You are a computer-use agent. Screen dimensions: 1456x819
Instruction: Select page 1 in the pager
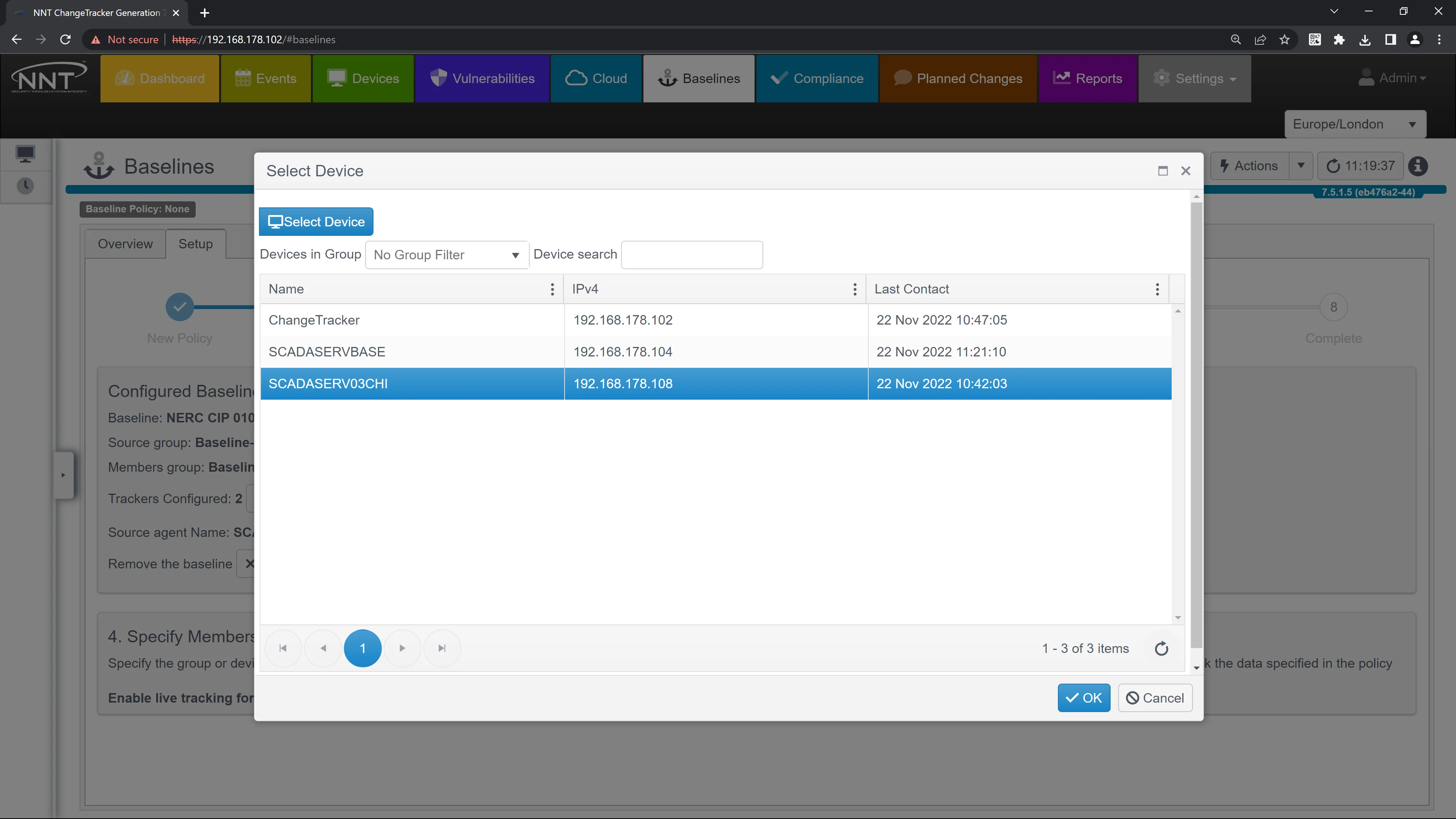tap(363, 648)
